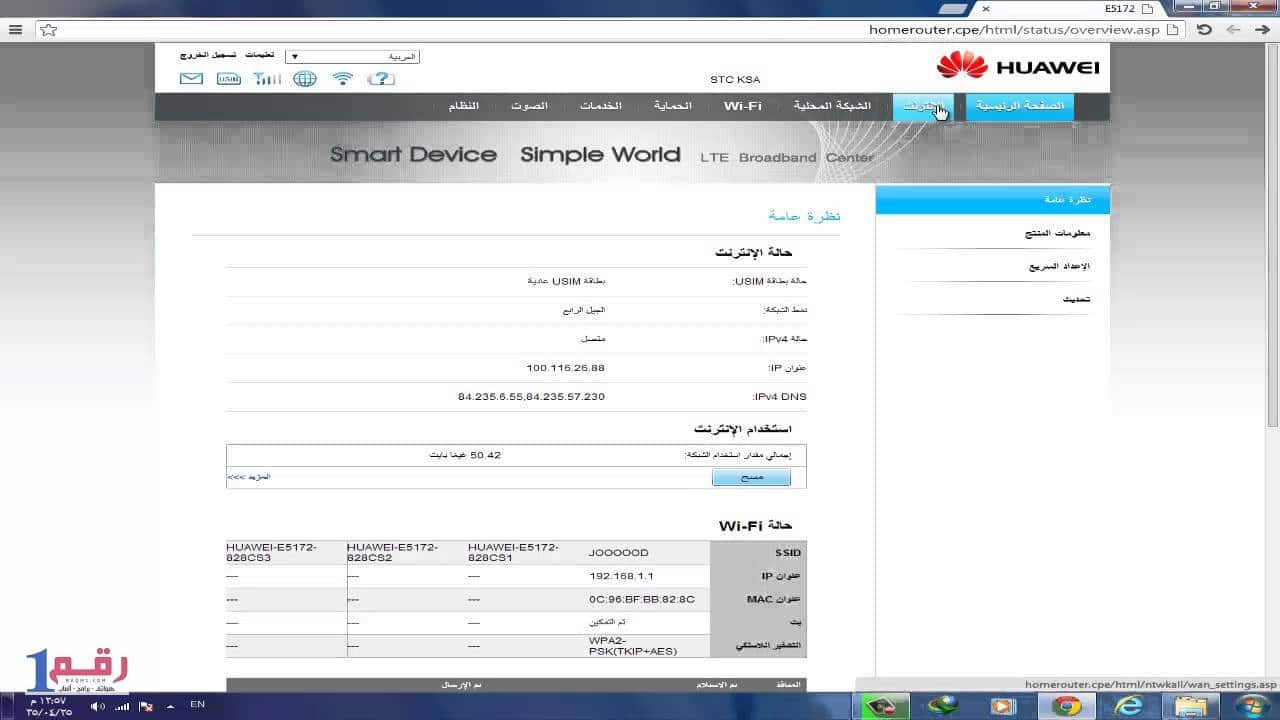The image size is (1280, 720).
Task: Open the SMS envelope icon
Action: [190, 78]
